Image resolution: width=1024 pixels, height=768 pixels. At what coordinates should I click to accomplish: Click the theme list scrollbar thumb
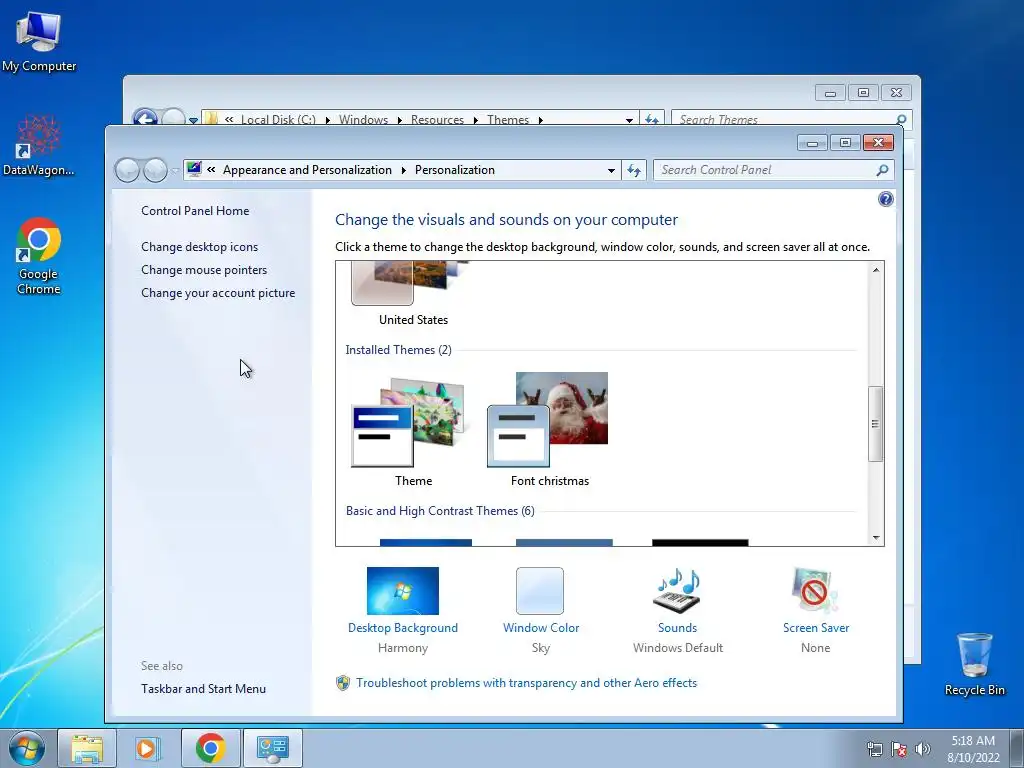pos(876,424)
